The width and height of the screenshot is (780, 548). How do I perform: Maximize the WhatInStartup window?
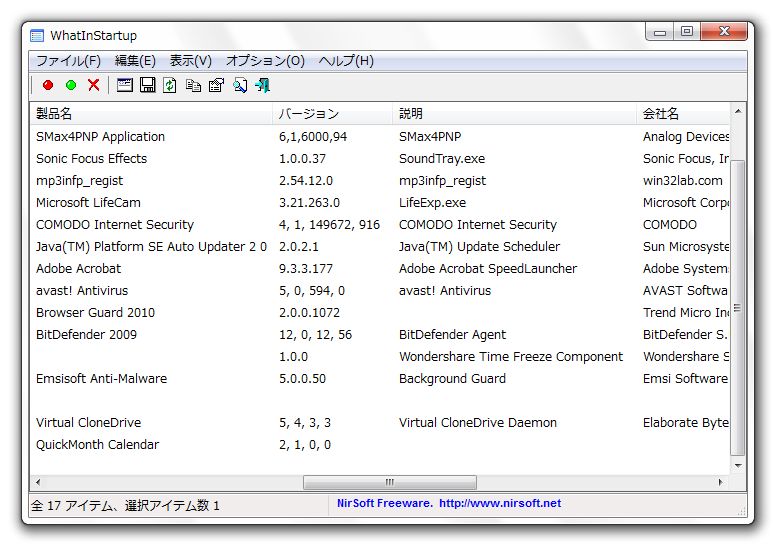(687, 32)
